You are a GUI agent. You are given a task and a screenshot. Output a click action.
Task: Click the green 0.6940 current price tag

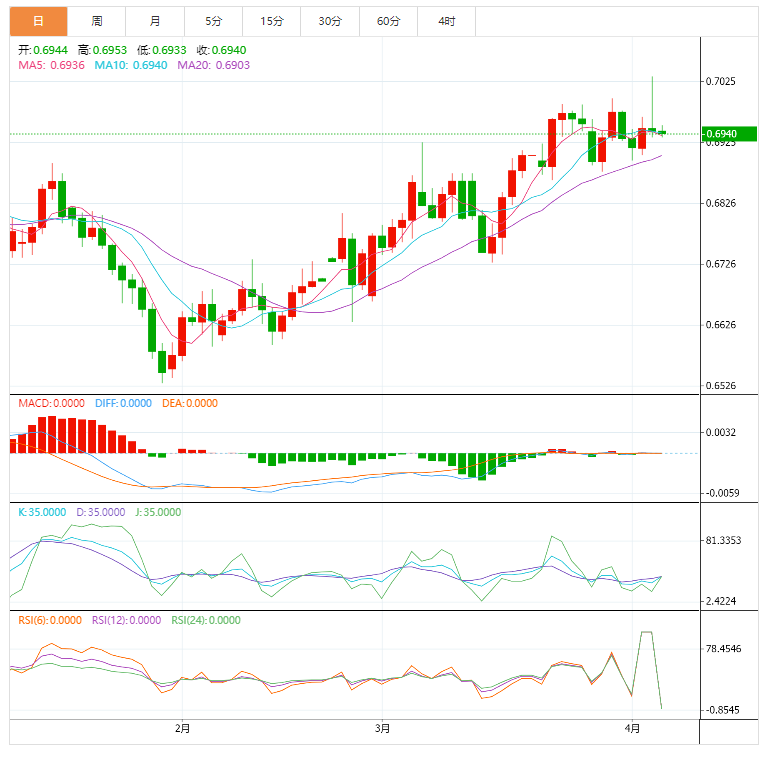(729, 134)
